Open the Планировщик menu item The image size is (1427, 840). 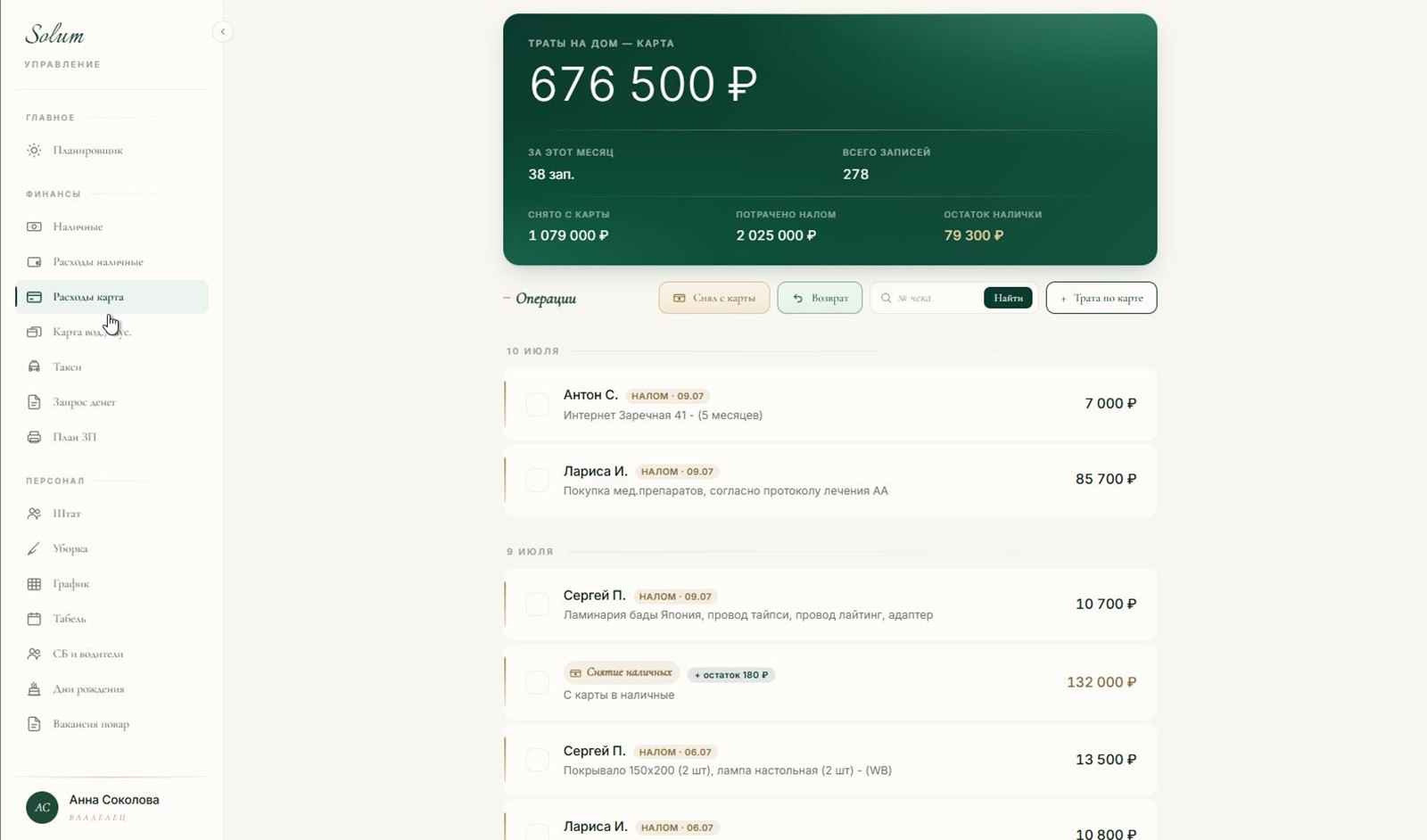[x=111, y=151]
